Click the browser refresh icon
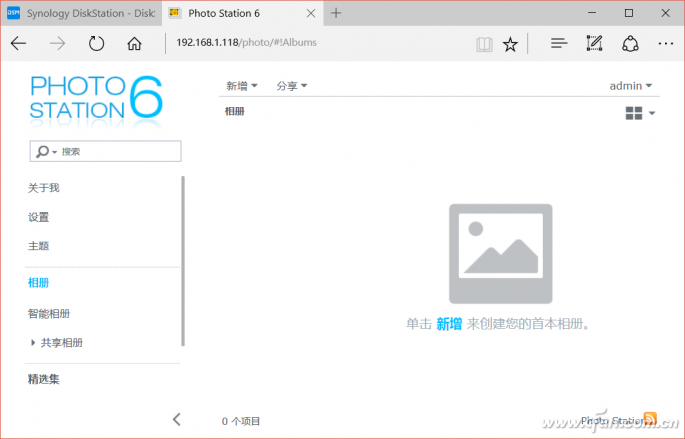685x439 pixels. 97,44
